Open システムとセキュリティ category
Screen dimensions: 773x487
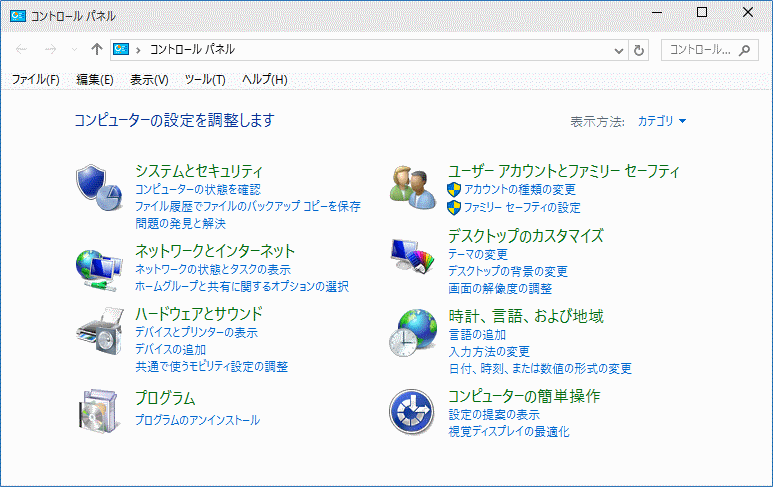[199, 171]
